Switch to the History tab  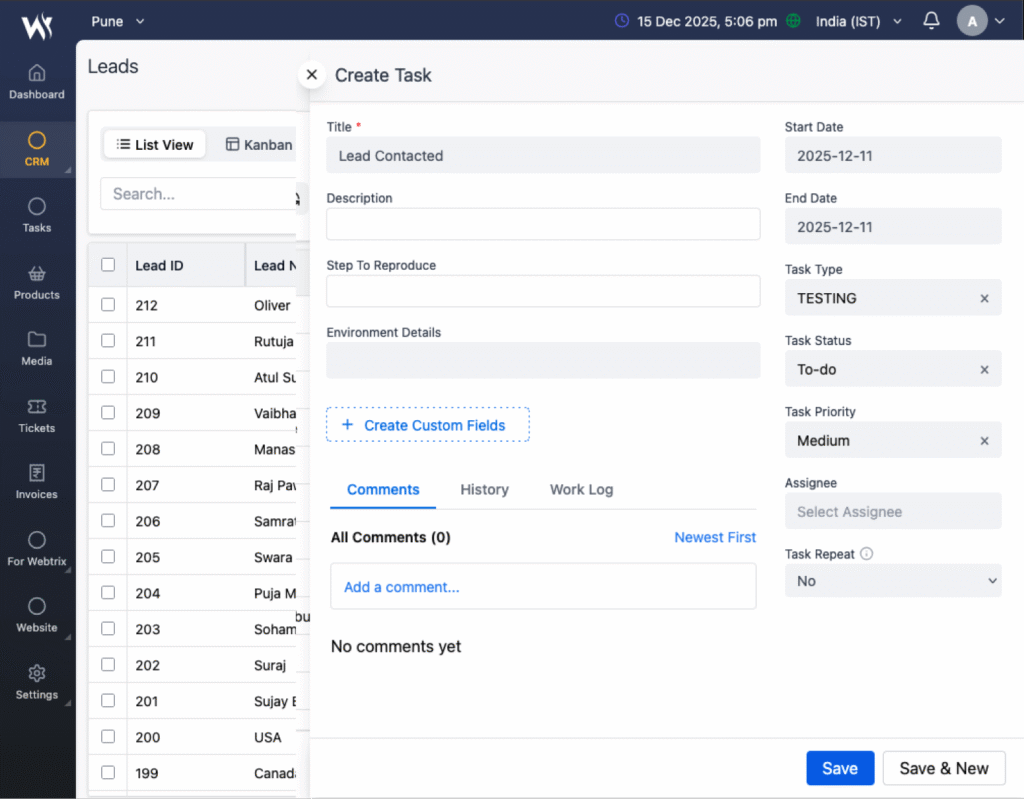[x=484, y=489]
